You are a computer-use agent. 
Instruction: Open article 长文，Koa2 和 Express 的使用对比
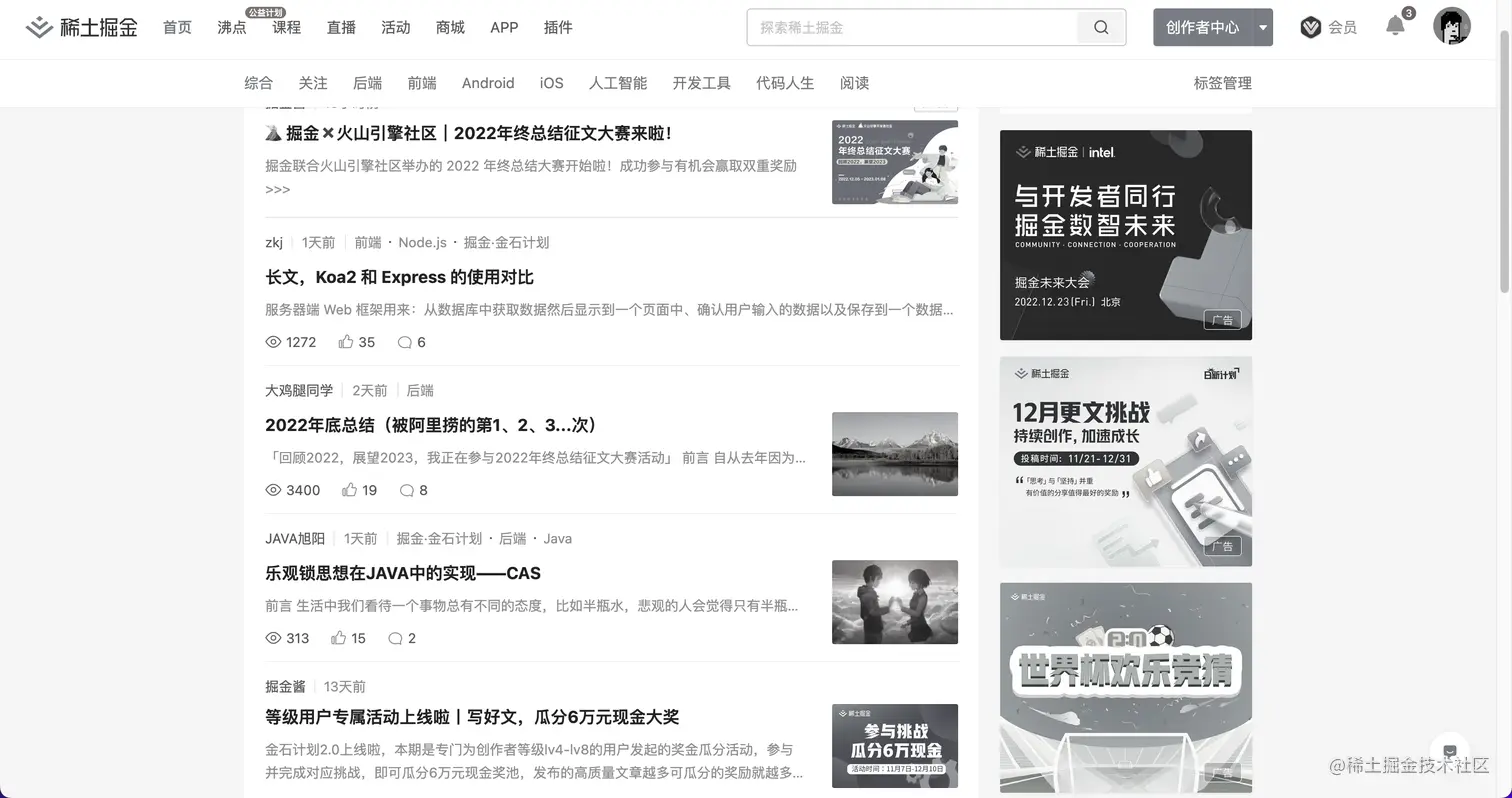[399, 277]
